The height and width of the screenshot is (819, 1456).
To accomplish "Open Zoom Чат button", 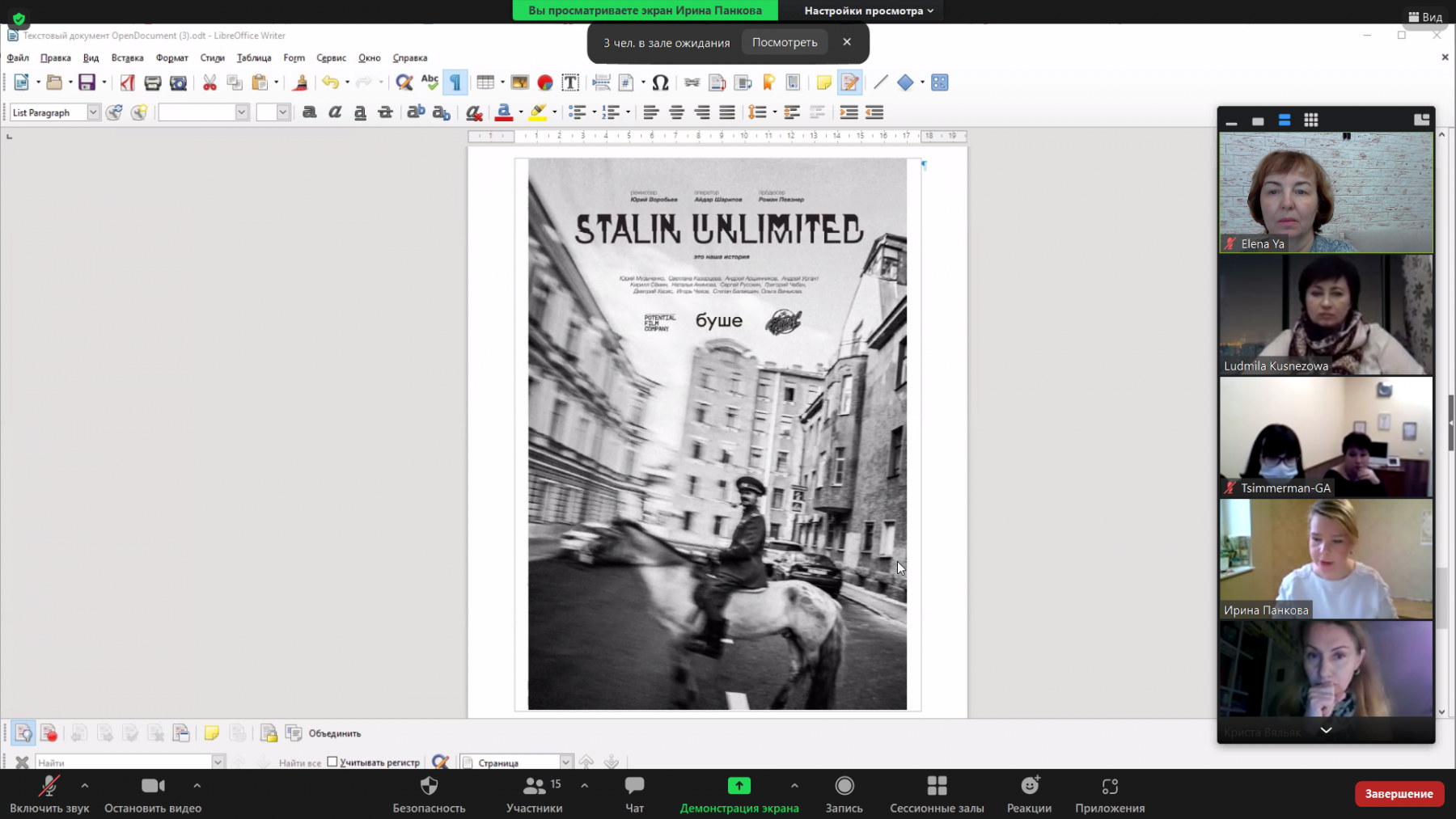I will 635,794.
